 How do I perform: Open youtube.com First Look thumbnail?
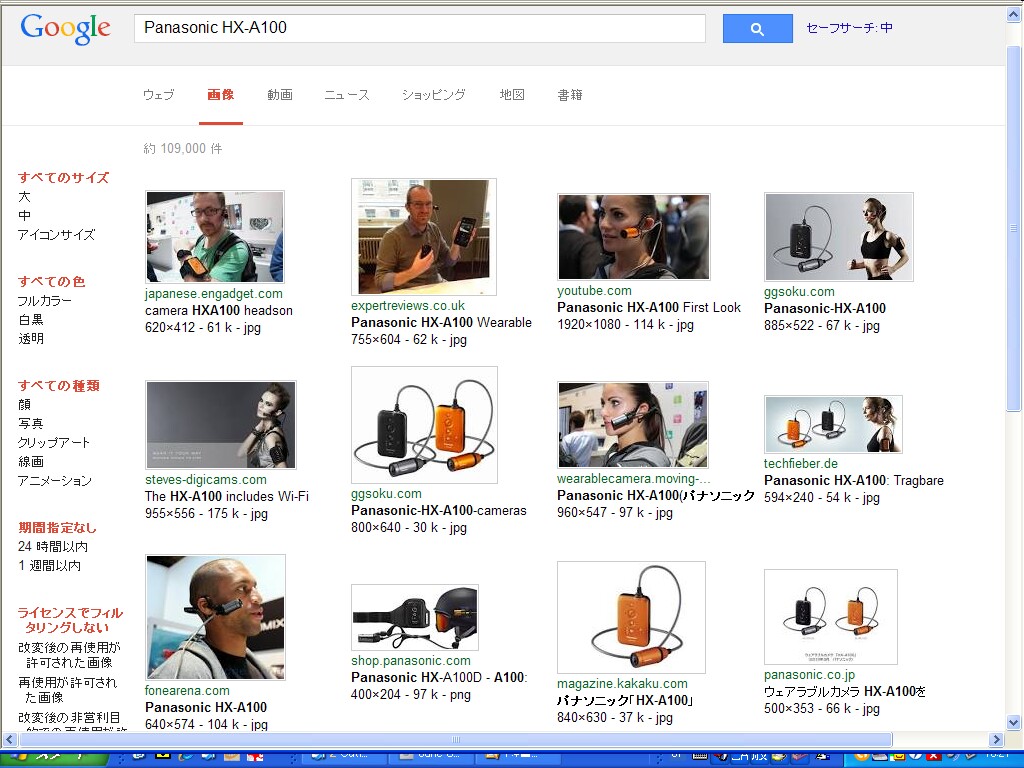[633, 236]
